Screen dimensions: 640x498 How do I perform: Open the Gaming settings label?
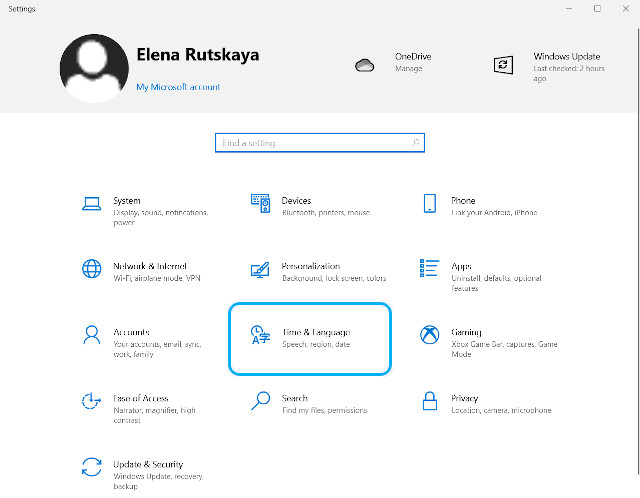[x=467, y=333]
